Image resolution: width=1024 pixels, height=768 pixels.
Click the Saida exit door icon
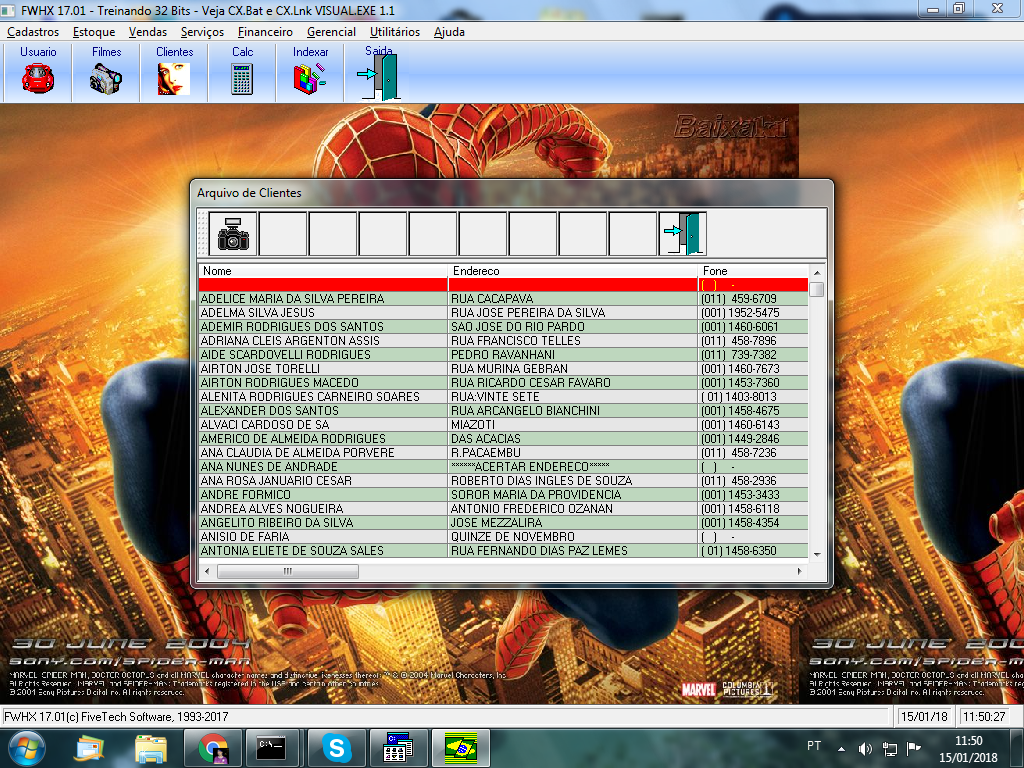coord(378,77)
